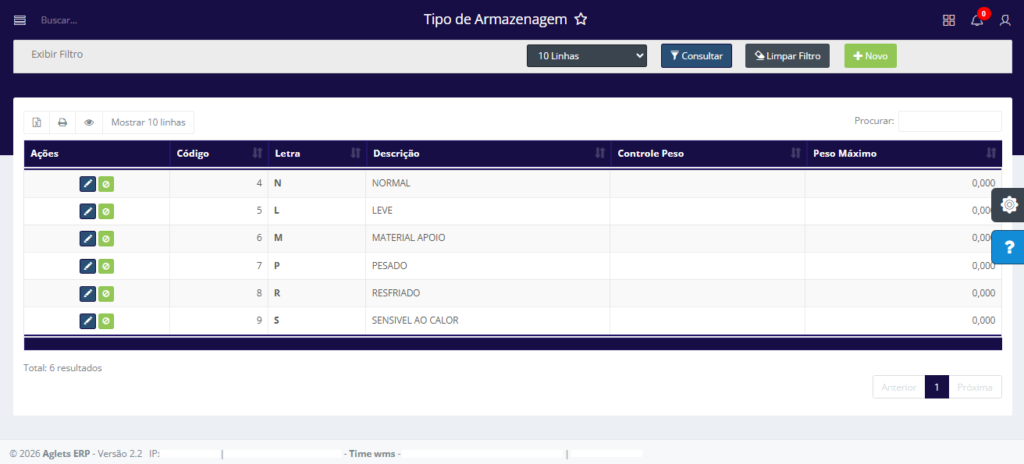The height and width of the screenshot is (464, 1024).
Task: Open the user profile icon
Action: click(1005, 20)
